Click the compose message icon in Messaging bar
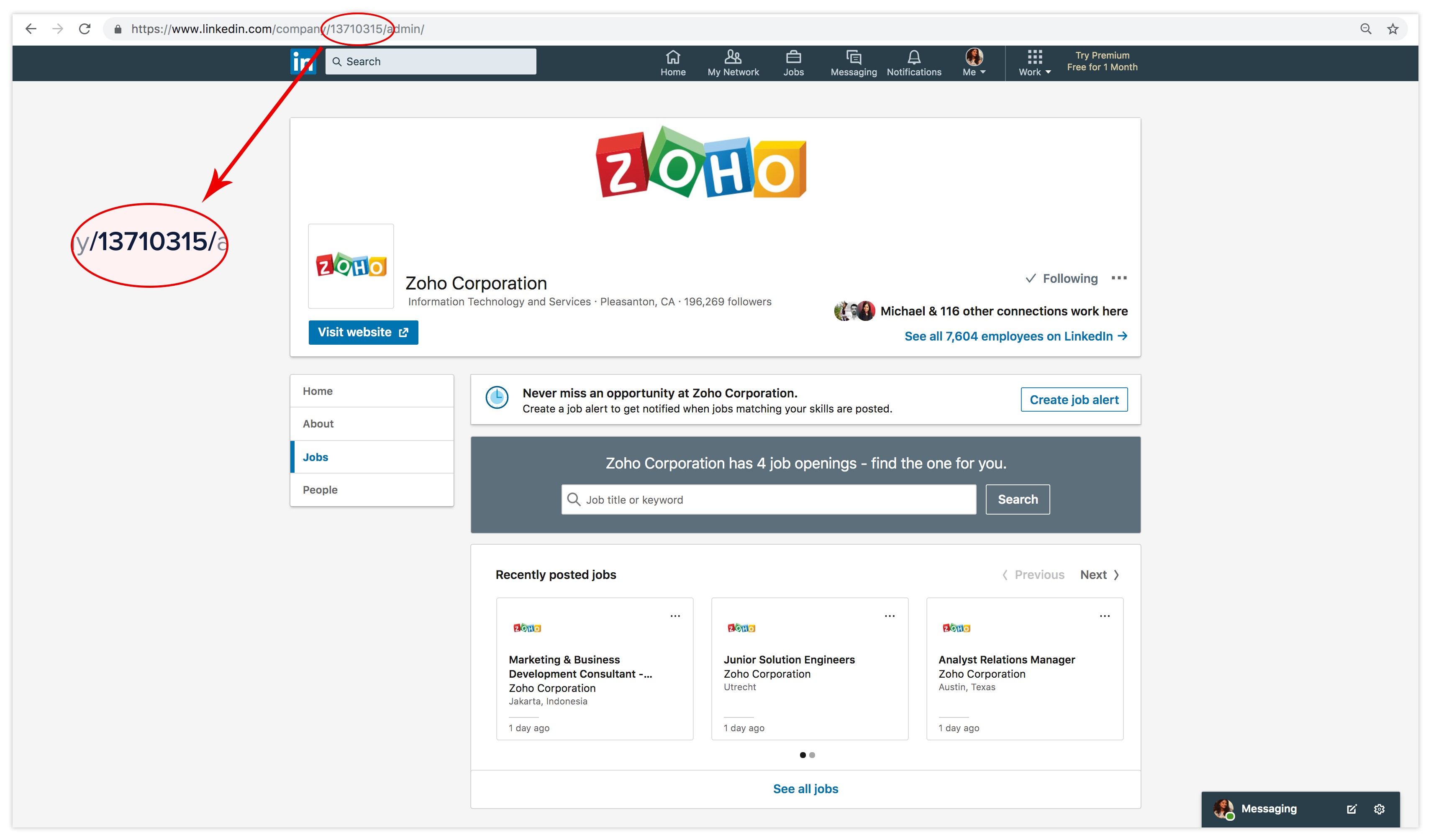1431x840 pixels. point(1351,809)
